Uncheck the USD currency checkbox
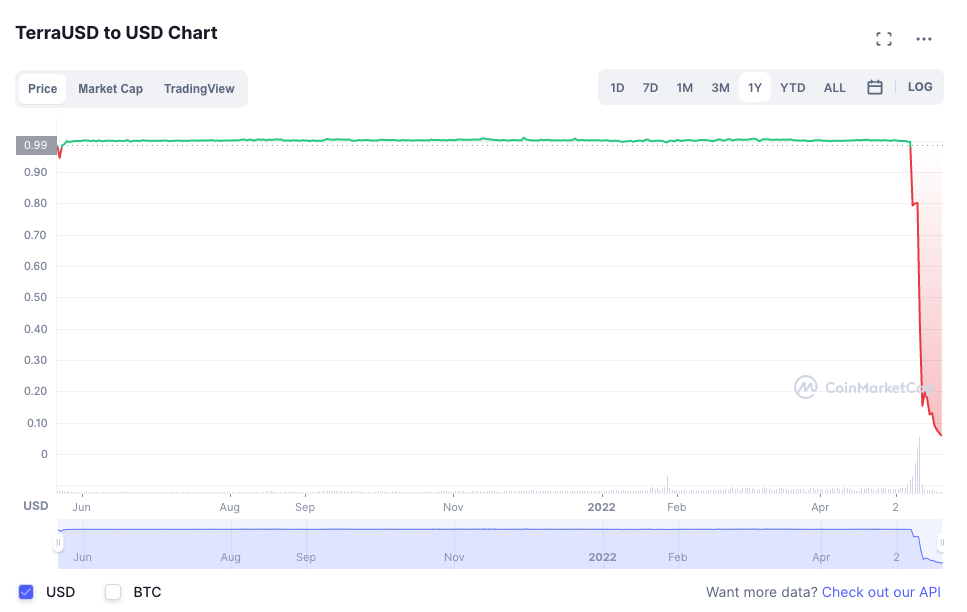967x612 pixels. (26, 592)
